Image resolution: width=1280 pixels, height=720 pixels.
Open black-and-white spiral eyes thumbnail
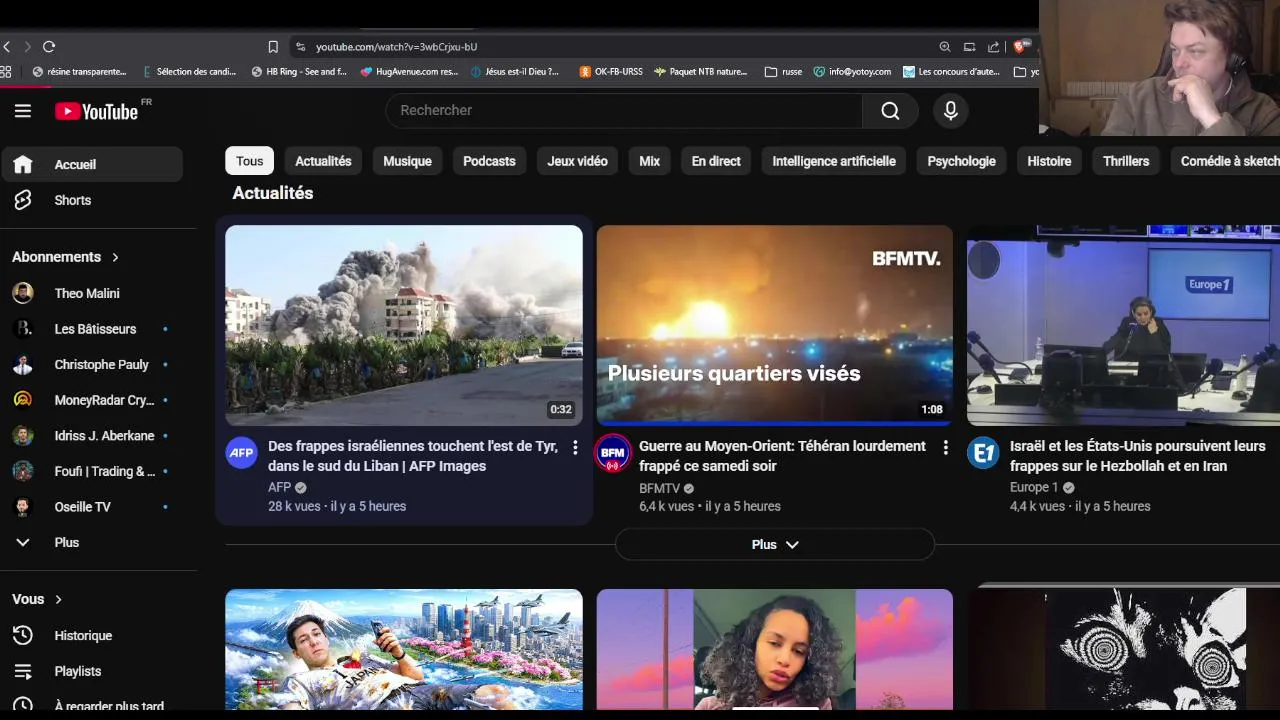click(x=1123, y=650)
